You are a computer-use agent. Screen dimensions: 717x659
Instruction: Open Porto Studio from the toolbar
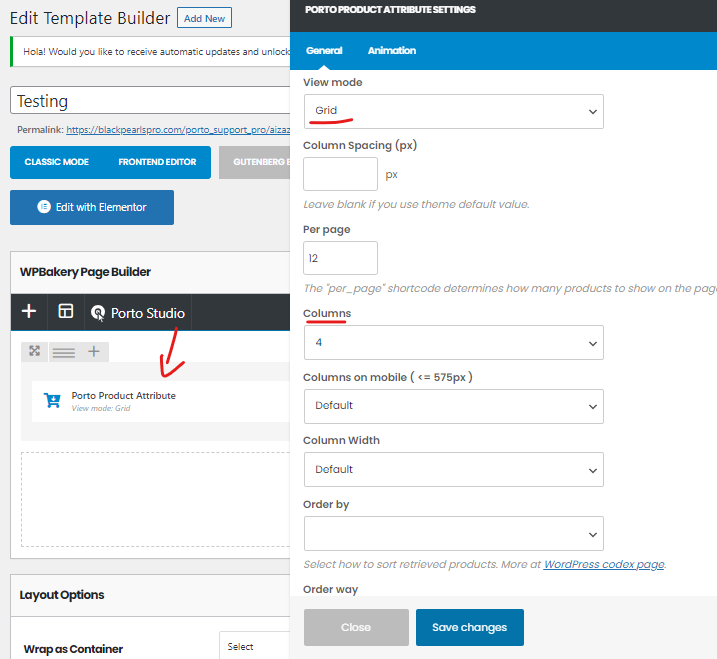[138, 313]
